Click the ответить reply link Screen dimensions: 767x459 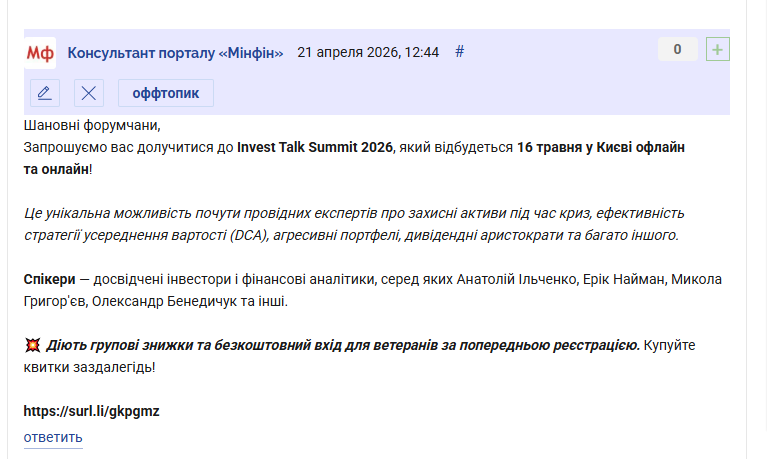[53, 437]
